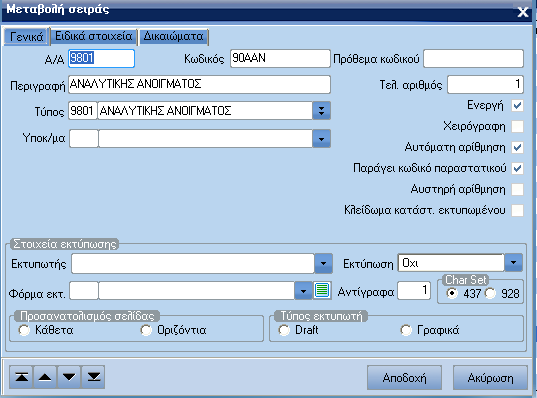Confirm with the Αποδοχή button

(404, 378)
